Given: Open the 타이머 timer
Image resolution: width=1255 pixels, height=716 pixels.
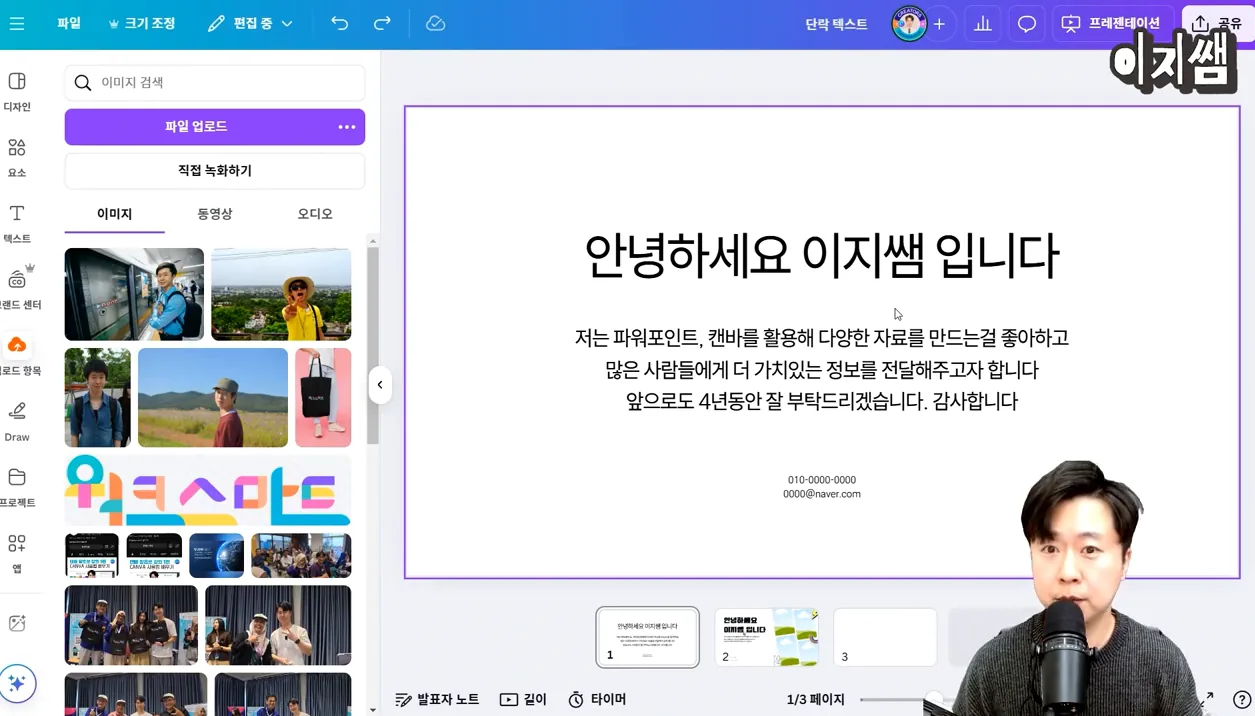Looking at the screenshot, I should 597,700.
